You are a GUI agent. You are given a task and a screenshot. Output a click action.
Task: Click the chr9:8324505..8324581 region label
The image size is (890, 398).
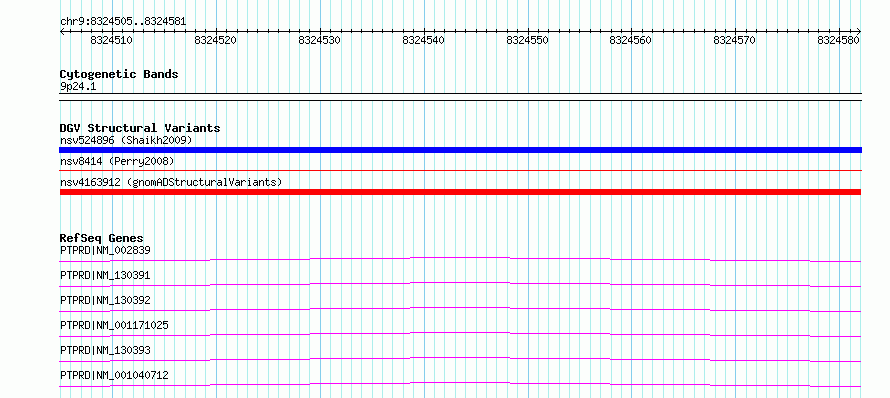click(123, 22)
